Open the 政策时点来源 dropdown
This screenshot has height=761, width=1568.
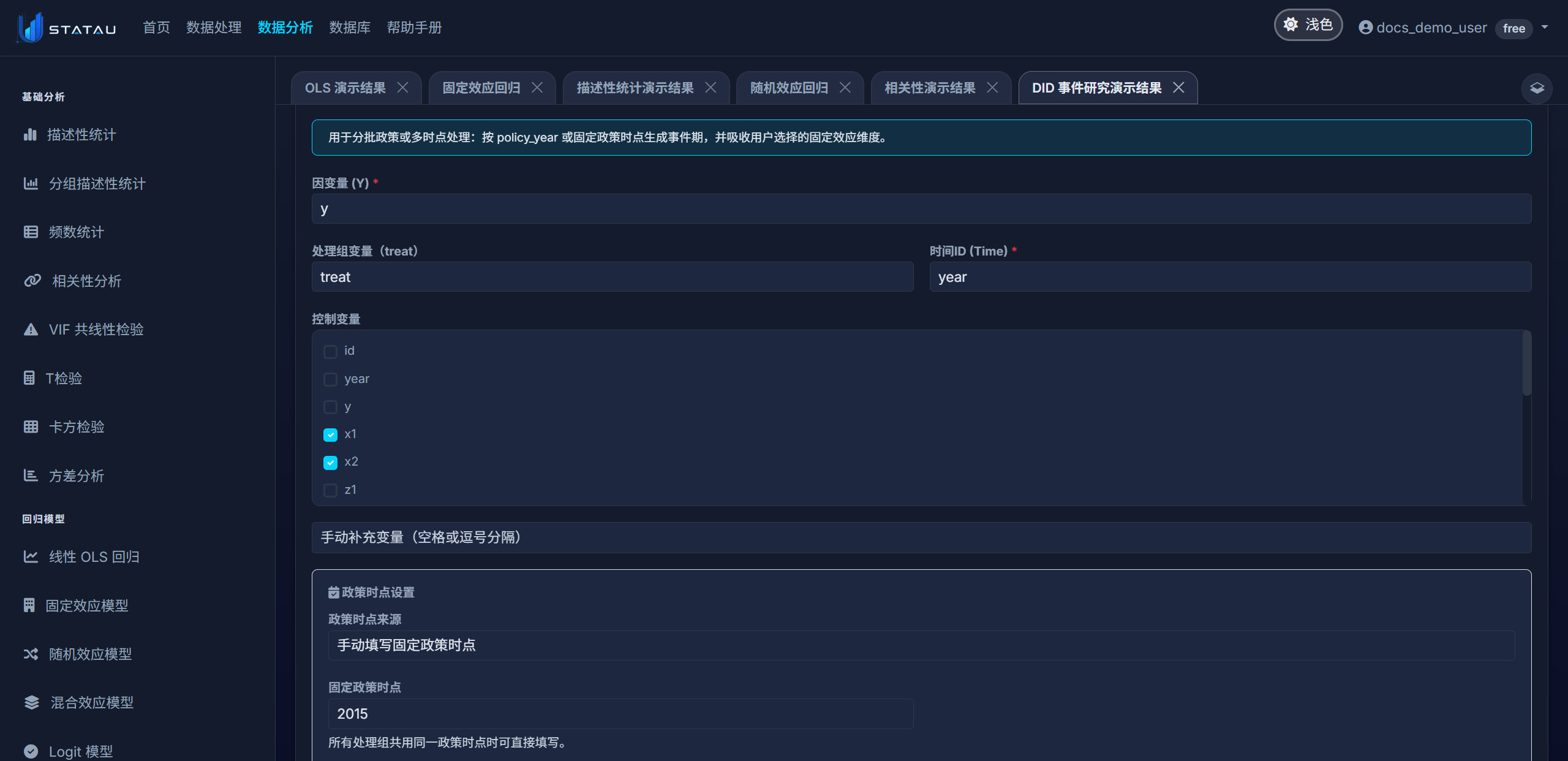pos(921,645)
